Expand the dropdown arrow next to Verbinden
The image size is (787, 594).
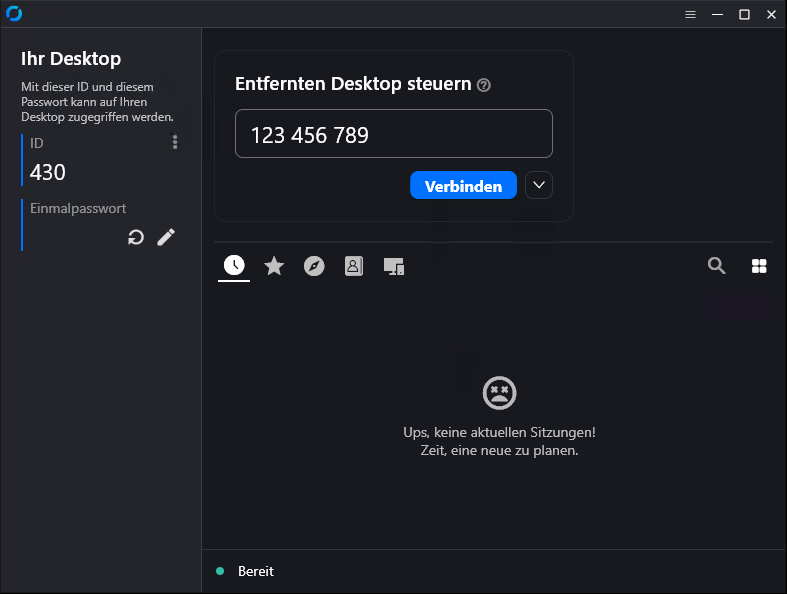[x=539, y=185]
